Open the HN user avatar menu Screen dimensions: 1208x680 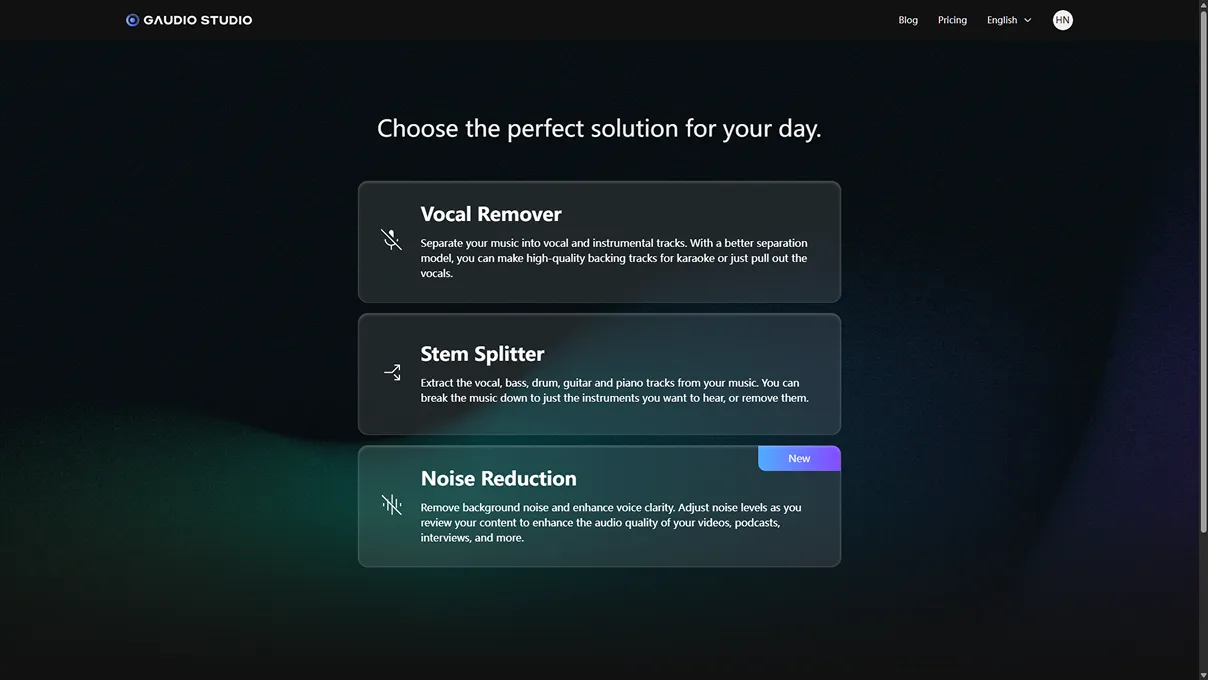(1062, 20)
